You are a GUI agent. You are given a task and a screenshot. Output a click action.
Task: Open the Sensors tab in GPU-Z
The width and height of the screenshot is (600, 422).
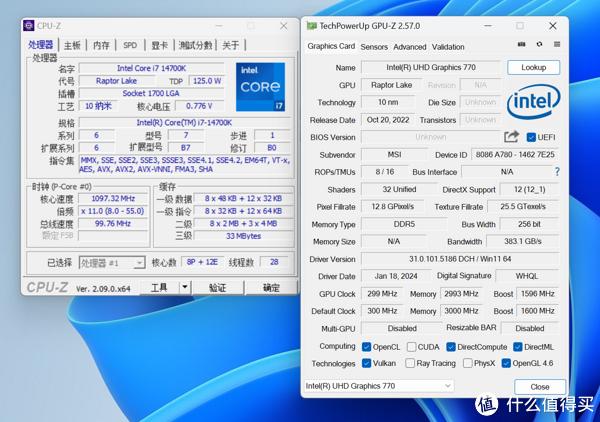click(x=374, y=47)
